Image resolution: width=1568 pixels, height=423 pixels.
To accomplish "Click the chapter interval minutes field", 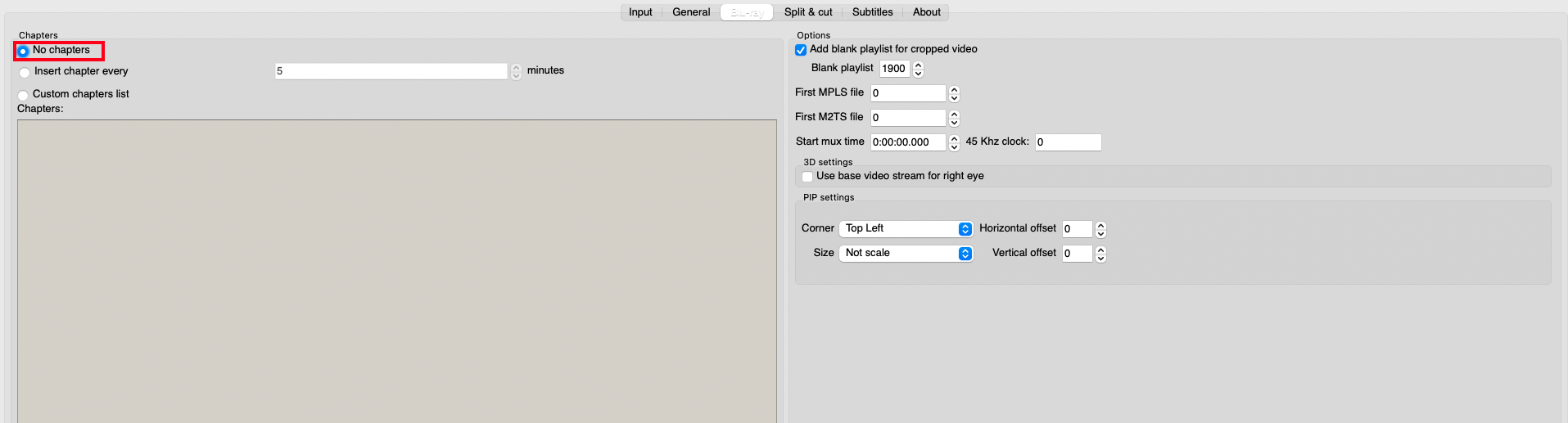I will click(x=391, y=71).
